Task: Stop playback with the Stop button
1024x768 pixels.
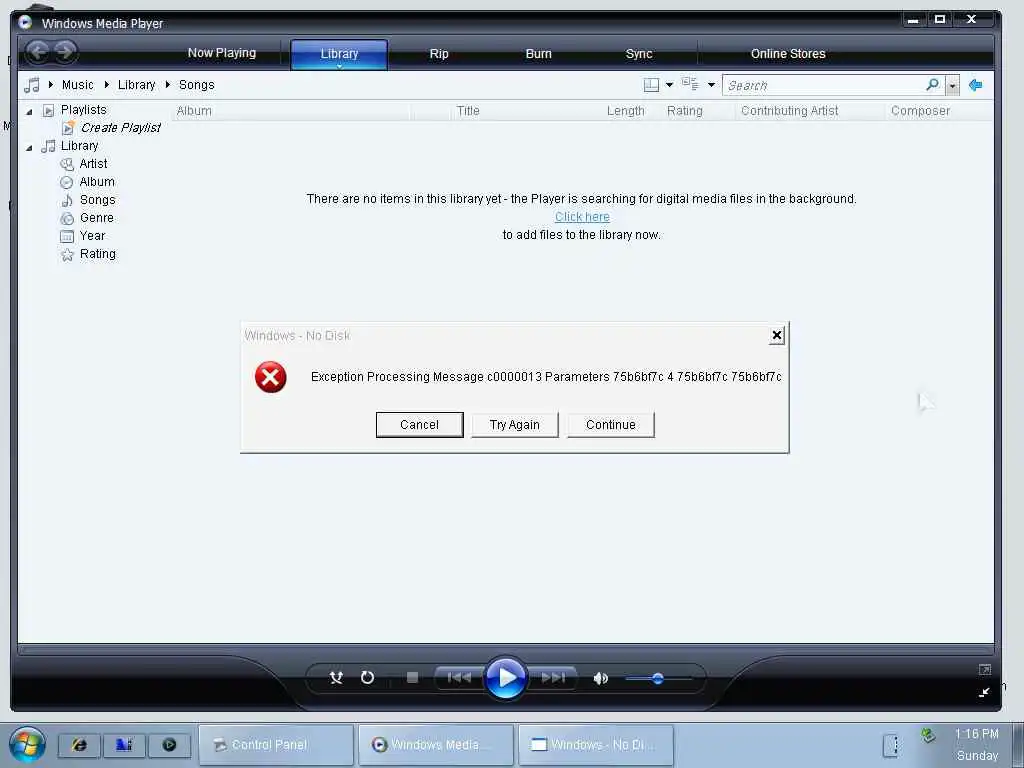Action: coord(412,677)
